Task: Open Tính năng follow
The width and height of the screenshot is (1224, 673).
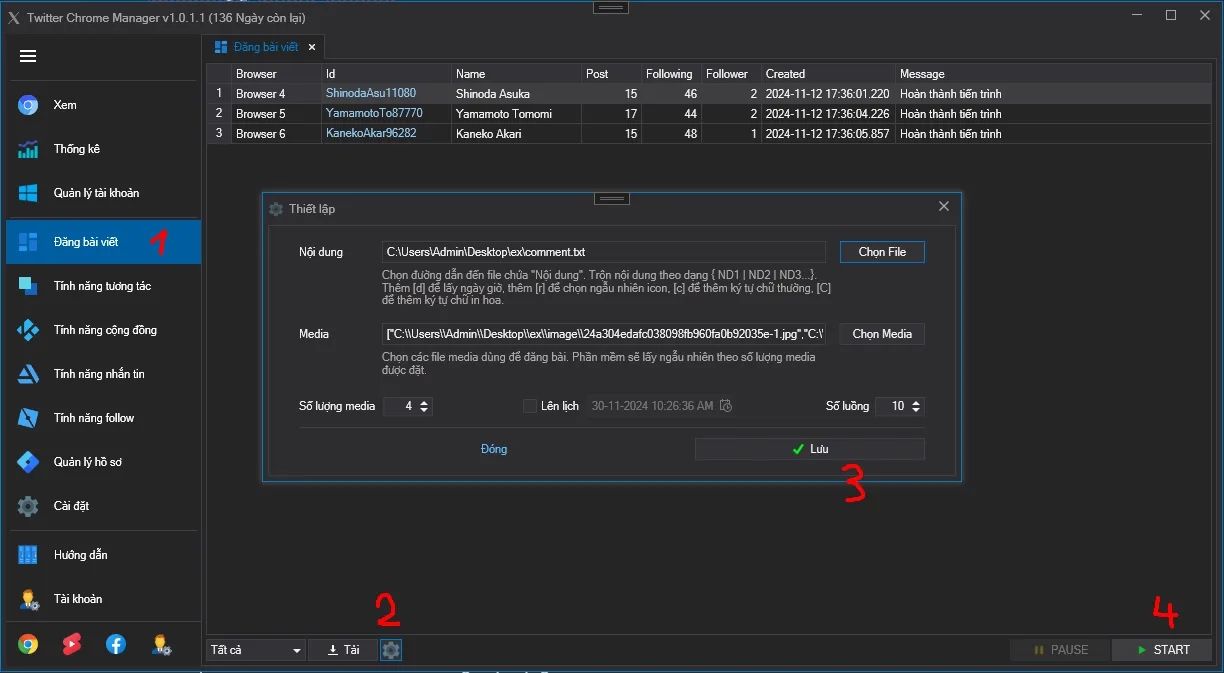Action: point(103,418)
